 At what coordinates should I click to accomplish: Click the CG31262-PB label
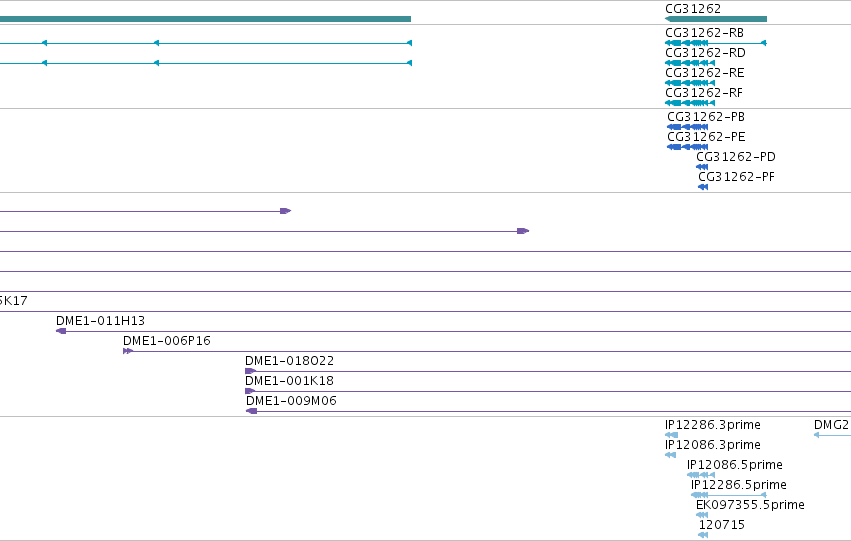tap(706, 117)
